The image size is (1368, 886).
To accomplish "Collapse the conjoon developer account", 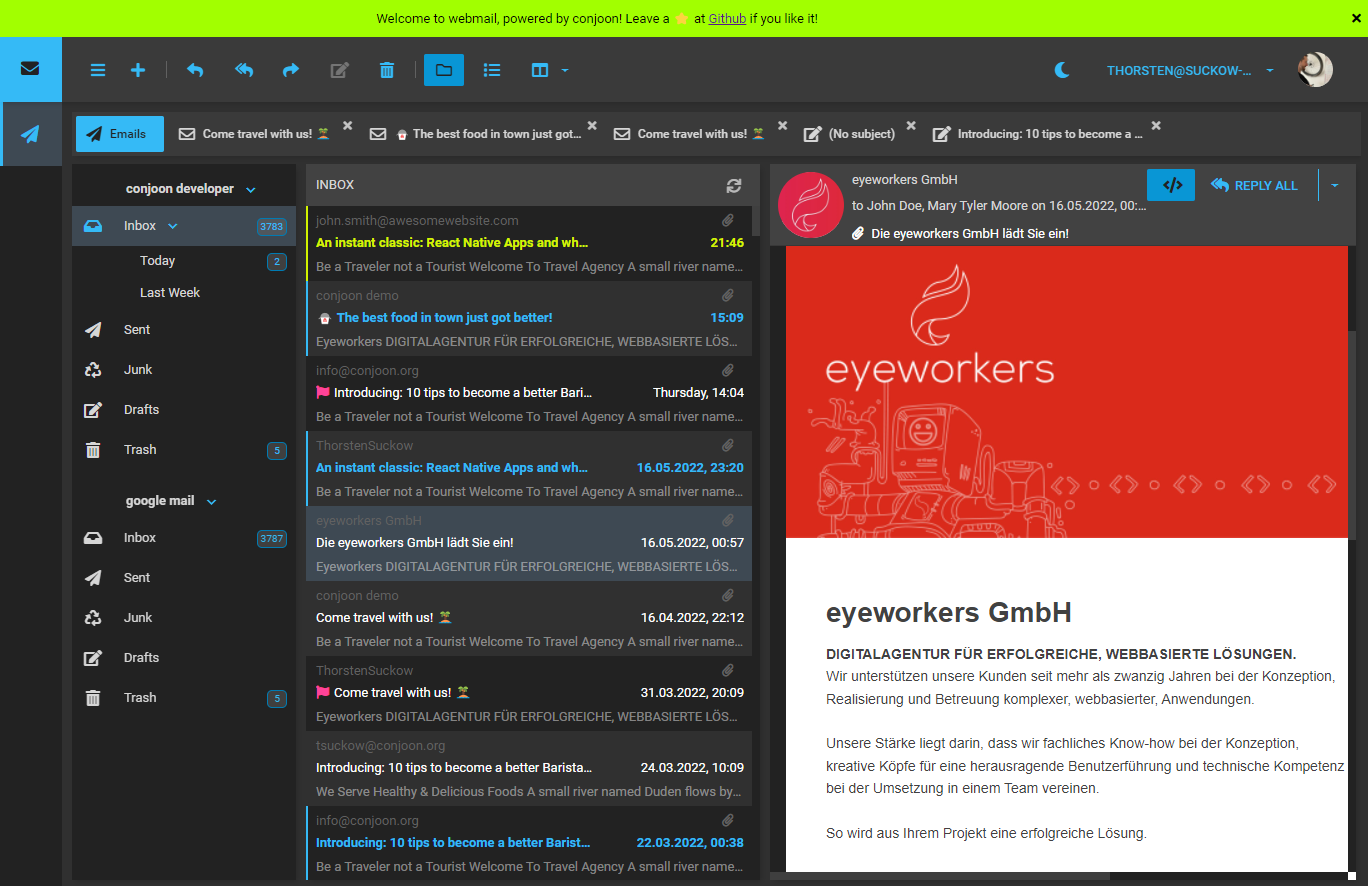I will click(251, 190).
